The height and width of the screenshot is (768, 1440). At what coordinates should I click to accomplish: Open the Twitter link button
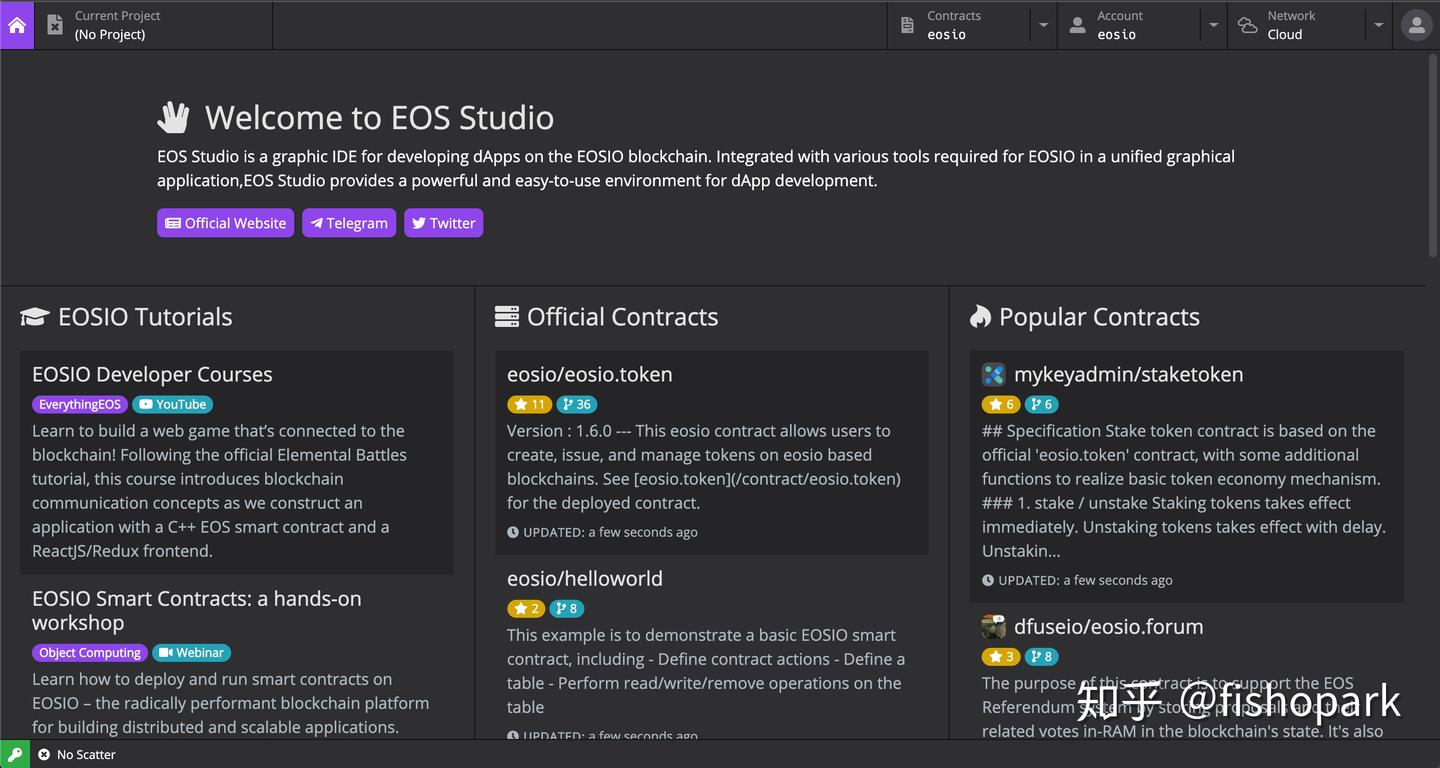click(443, 223)
